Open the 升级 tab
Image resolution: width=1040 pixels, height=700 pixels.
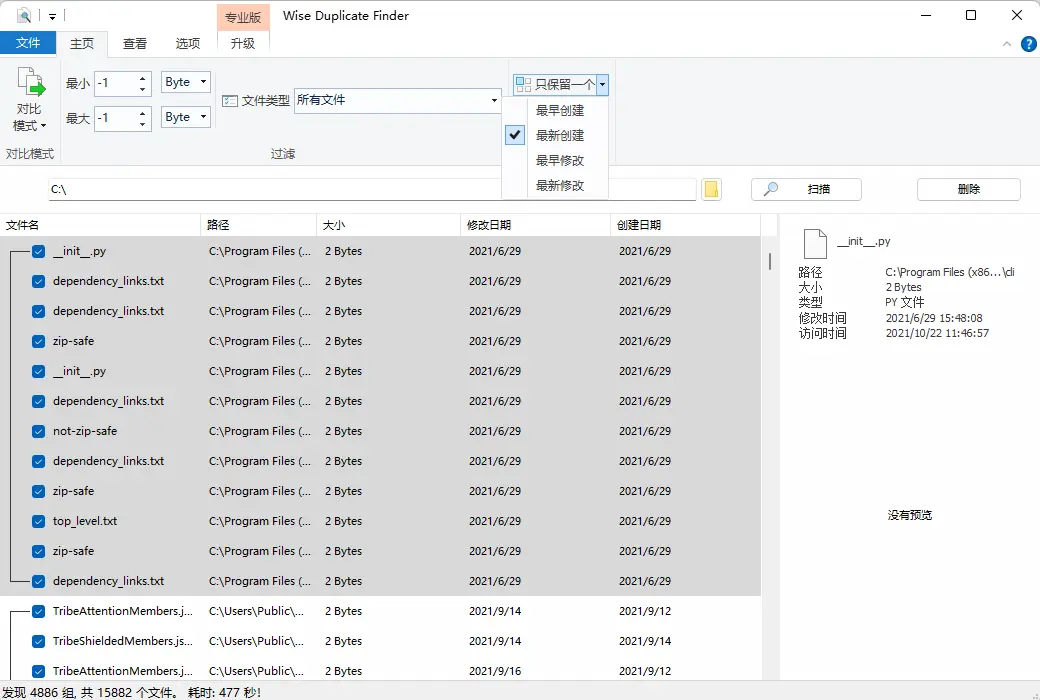pos(243,44)
